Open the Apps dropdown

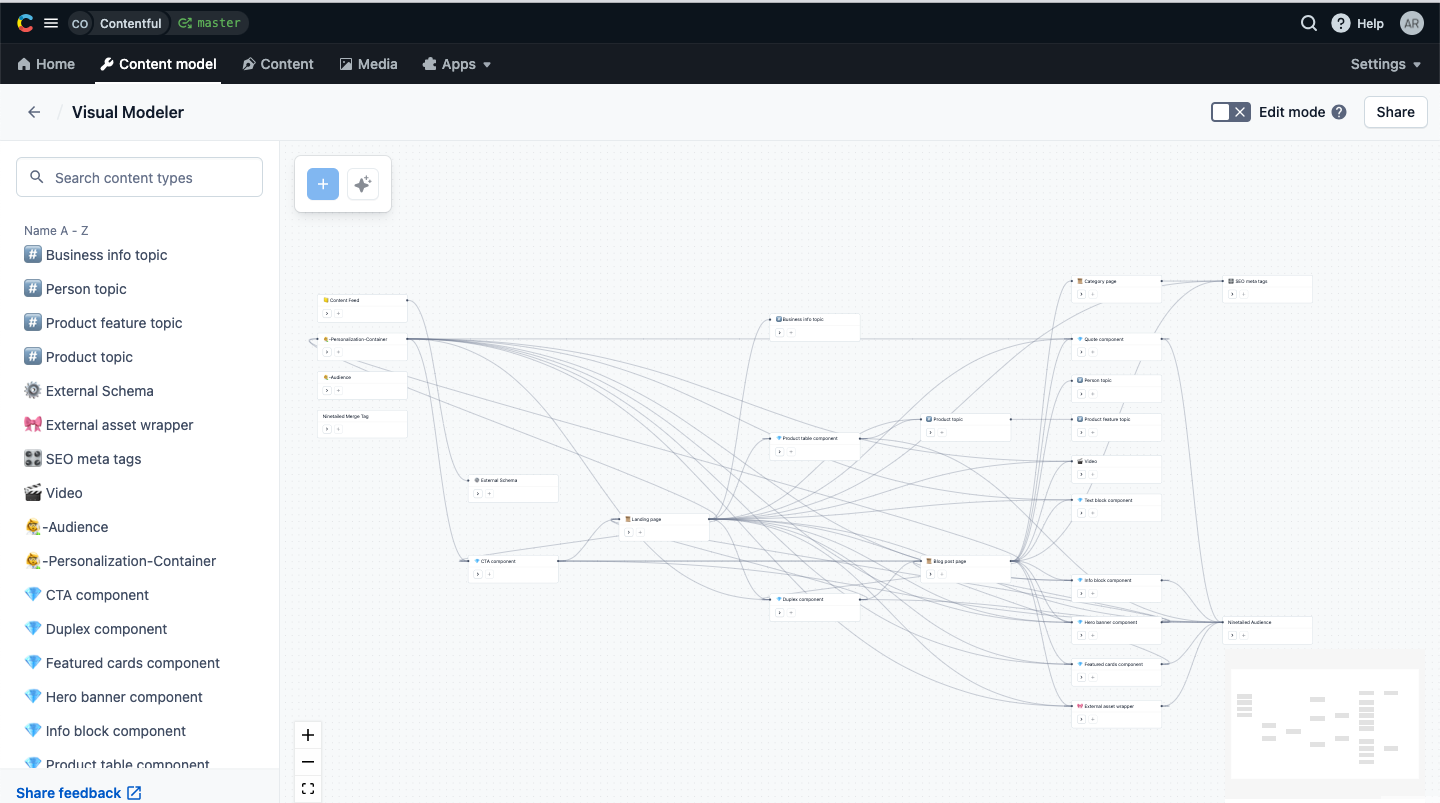[456, 64]
